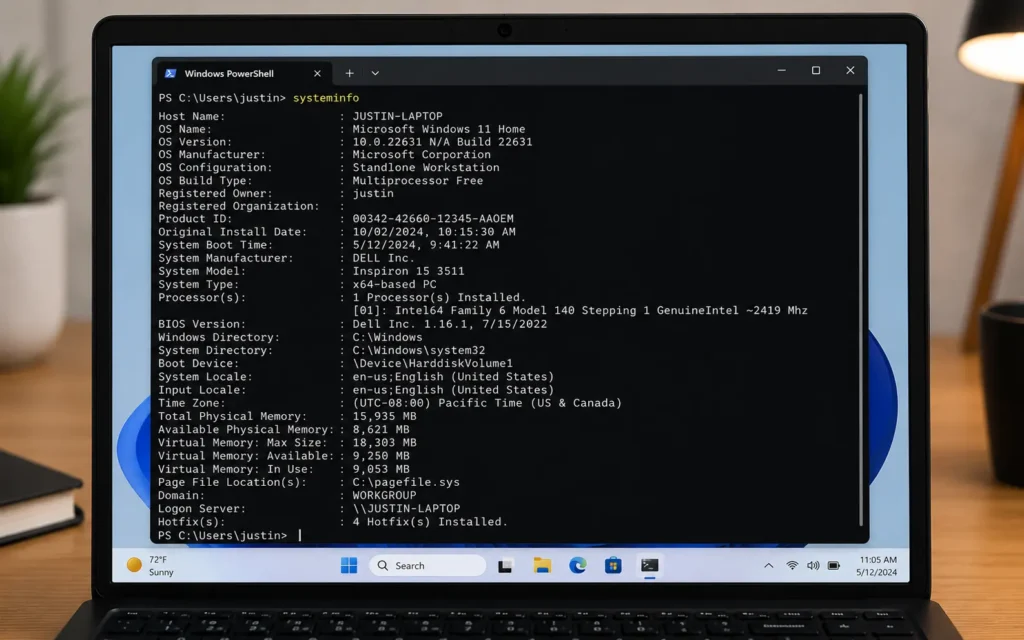Viewport: 1024px width, 640px height.
Task: Click Logon Server \\JUSTIN-LAPTOP value
Action: click(x=406, y=509)
